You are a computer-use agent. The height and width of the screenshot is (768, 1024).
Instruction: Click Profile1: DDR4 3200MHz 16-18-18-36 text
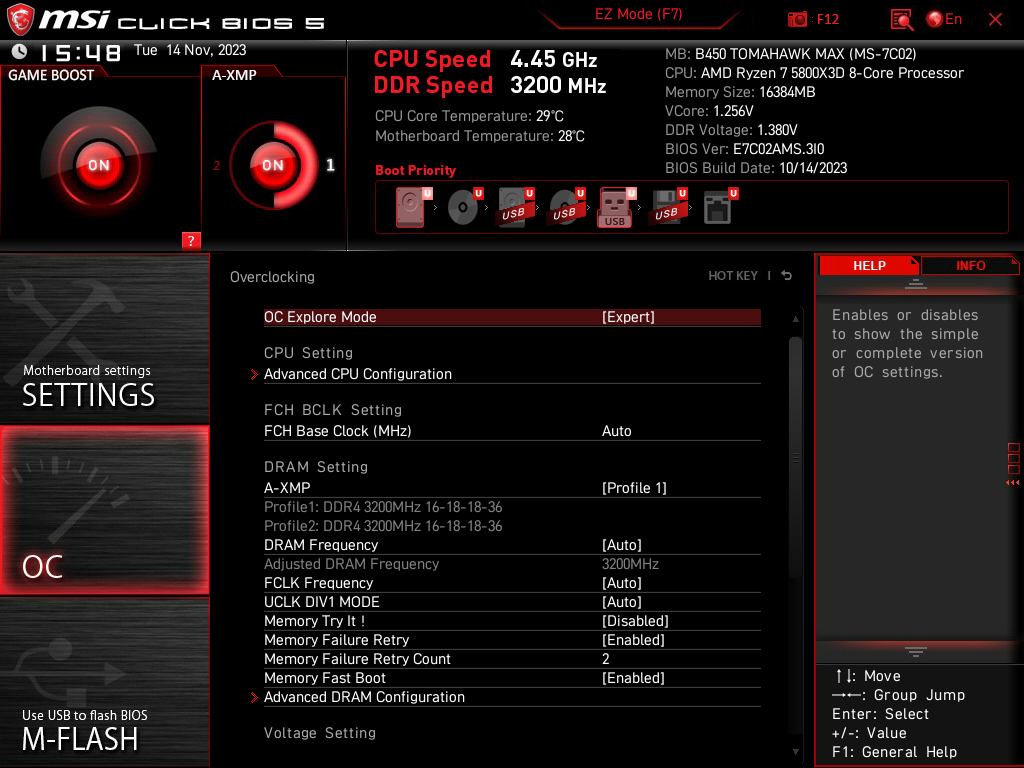[383, 507]
